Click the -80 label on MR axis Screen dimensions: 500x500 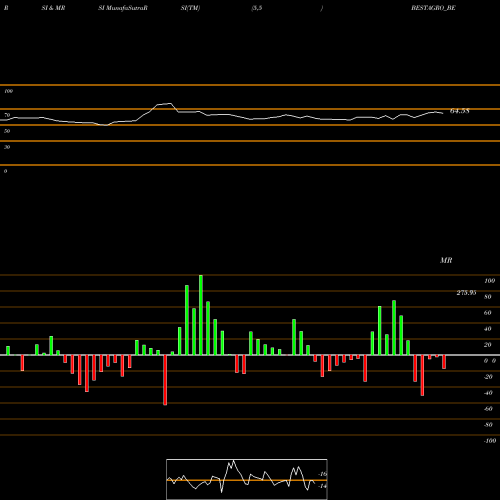pos(488,425)
